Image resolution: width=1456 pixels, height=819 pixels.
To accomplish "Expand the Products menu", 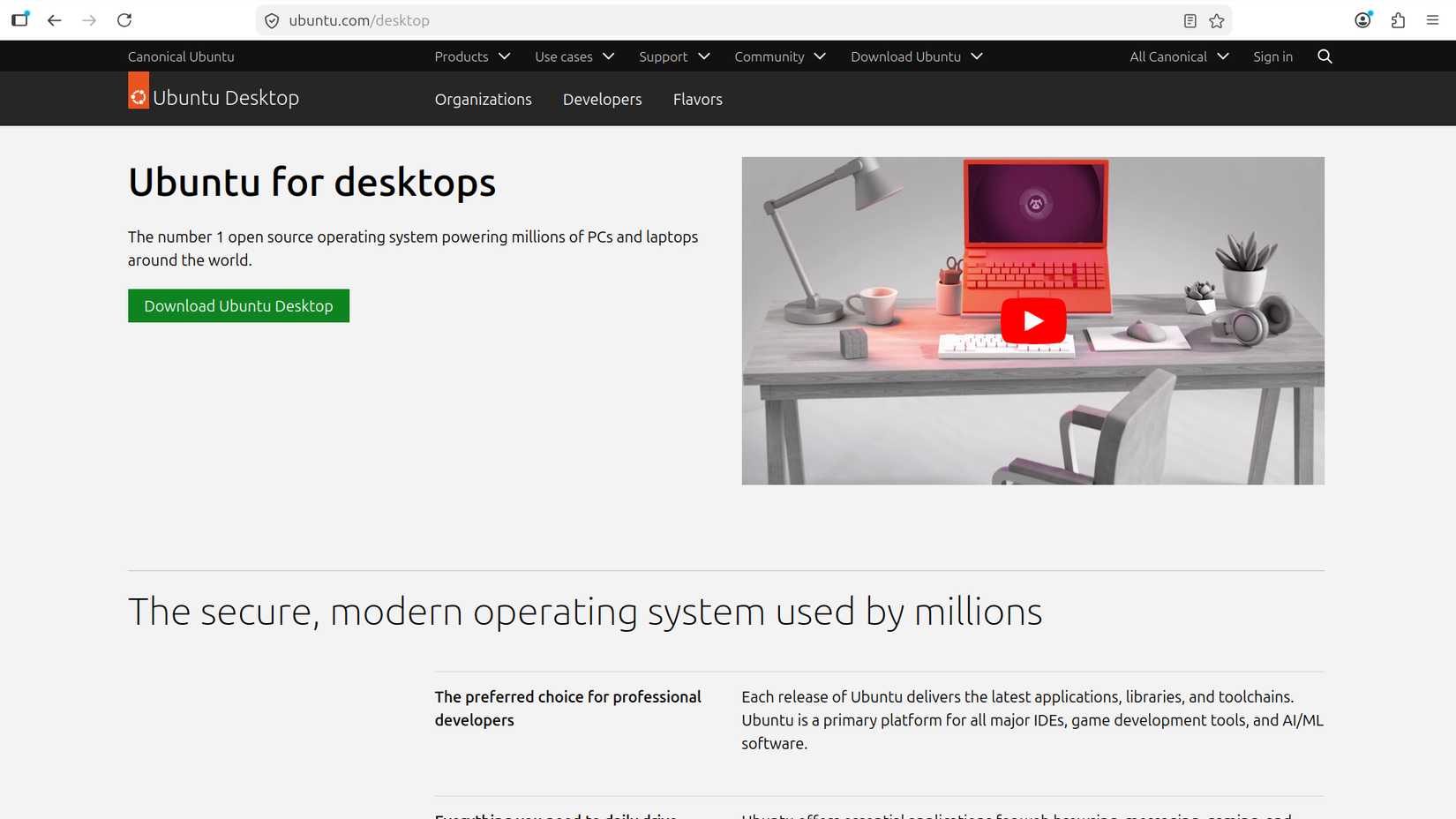I will point(472,56).
